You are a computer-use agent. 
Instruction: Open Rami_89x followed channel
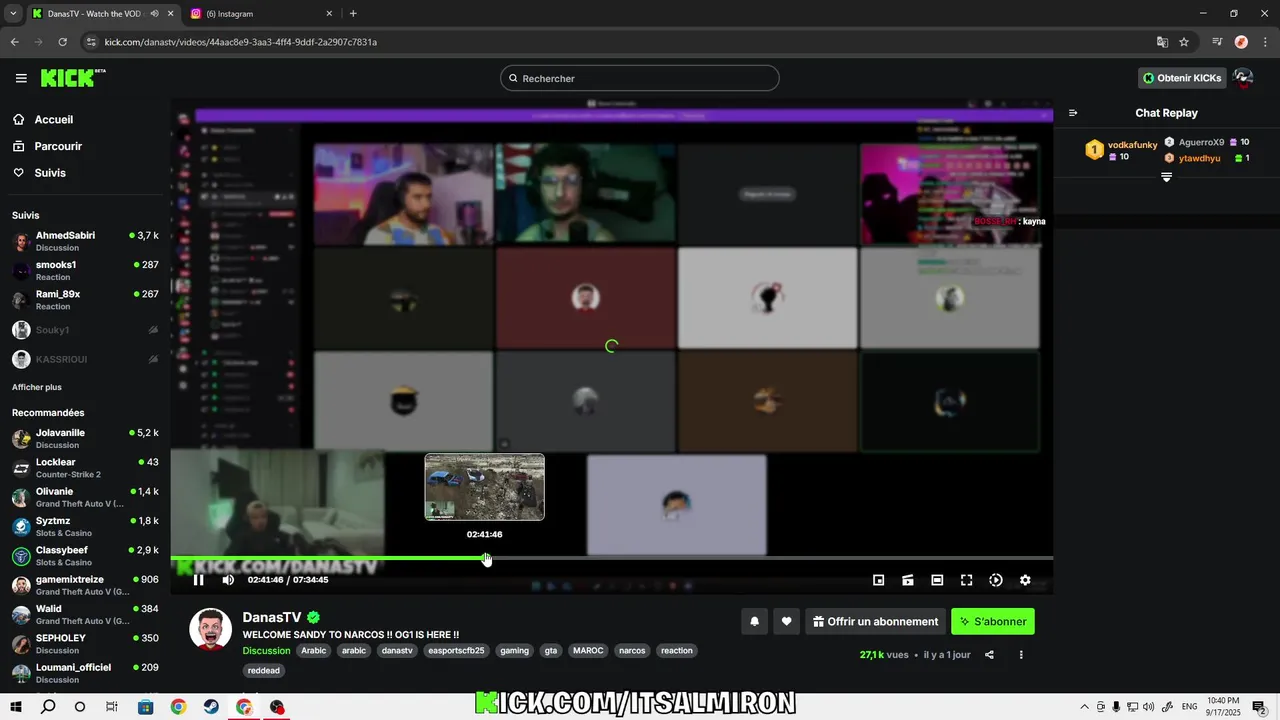pyautogui.click(x=85, y=300)
